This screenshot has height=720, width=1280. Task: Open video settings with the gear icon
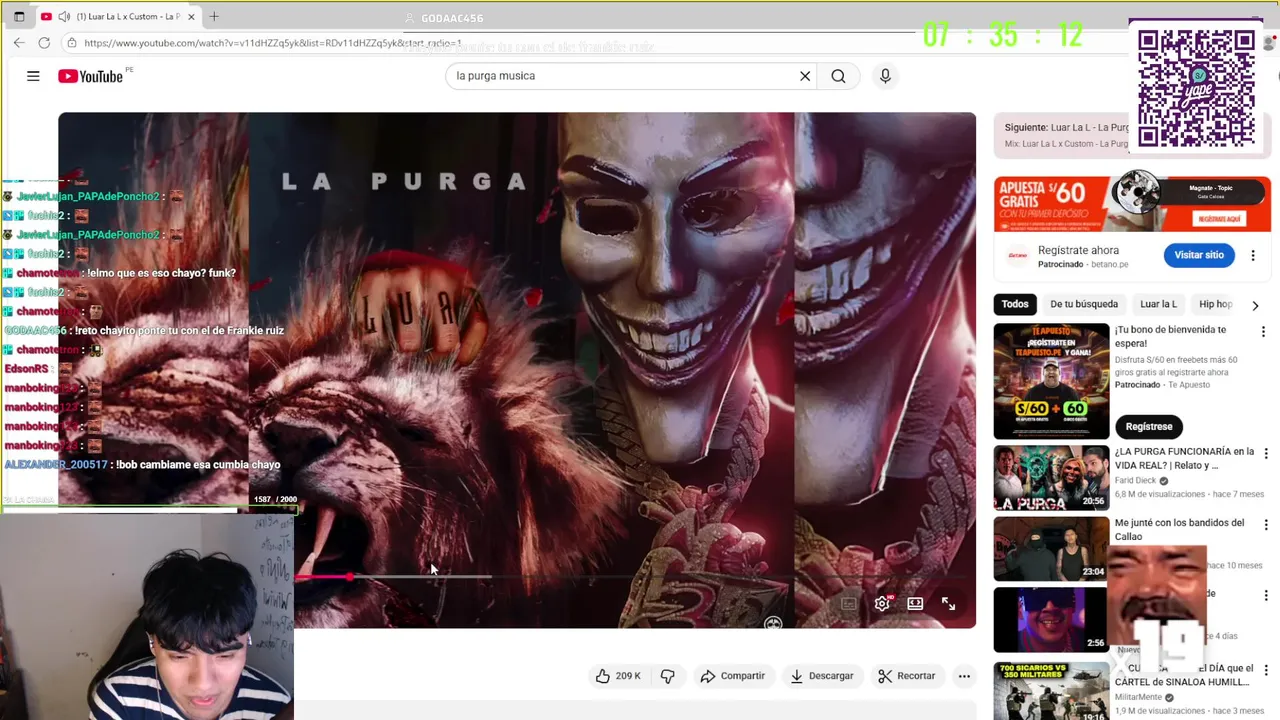(x=882, y=604)
